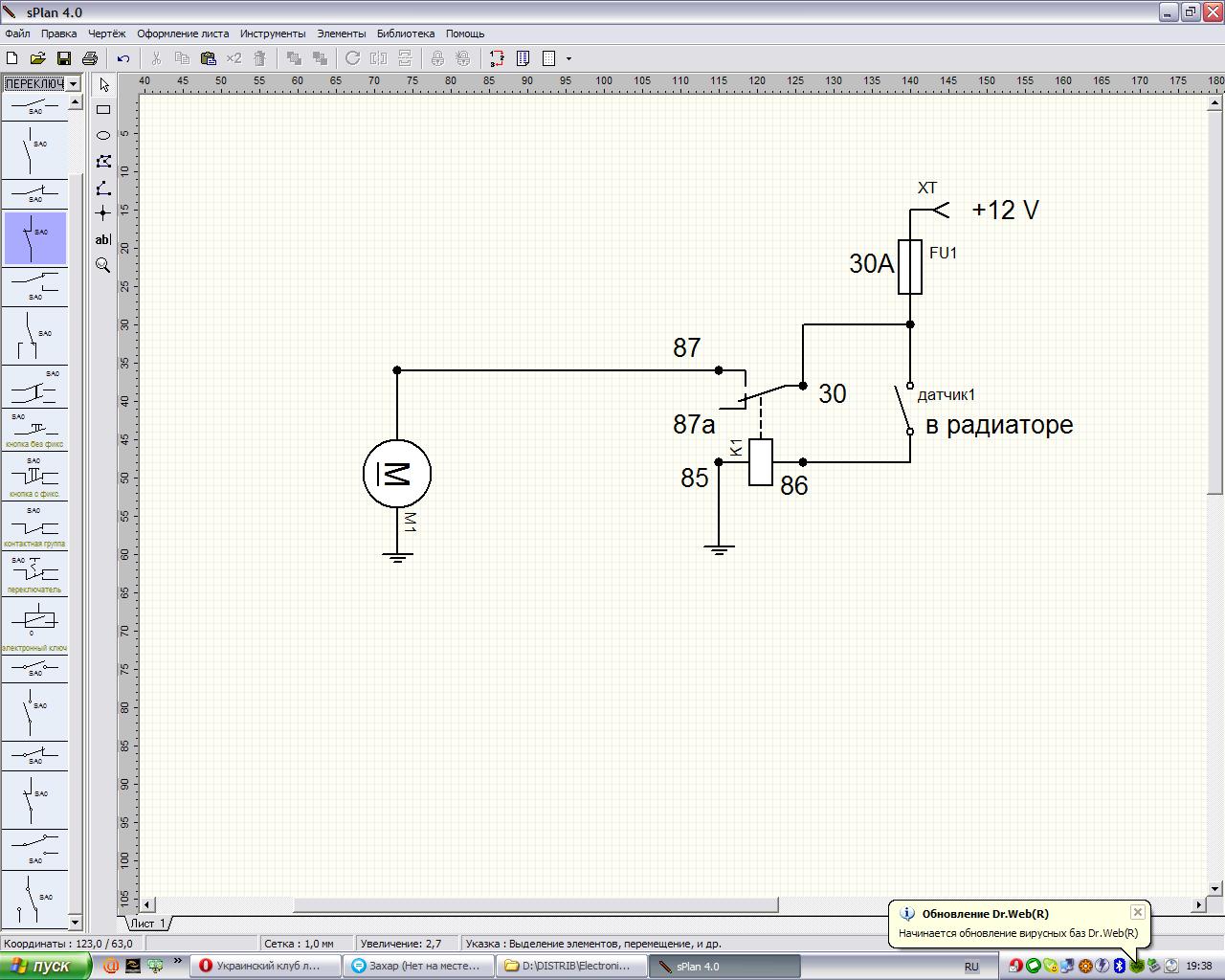Select the pointer selection tool

103,85
